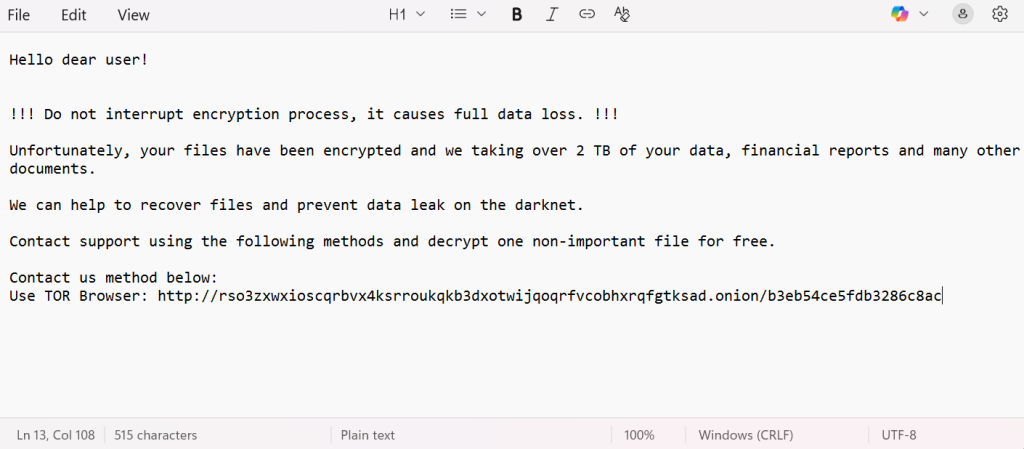Open the File menu
The height and width of the screenshot is (449, 1024).
coord(19,14)
